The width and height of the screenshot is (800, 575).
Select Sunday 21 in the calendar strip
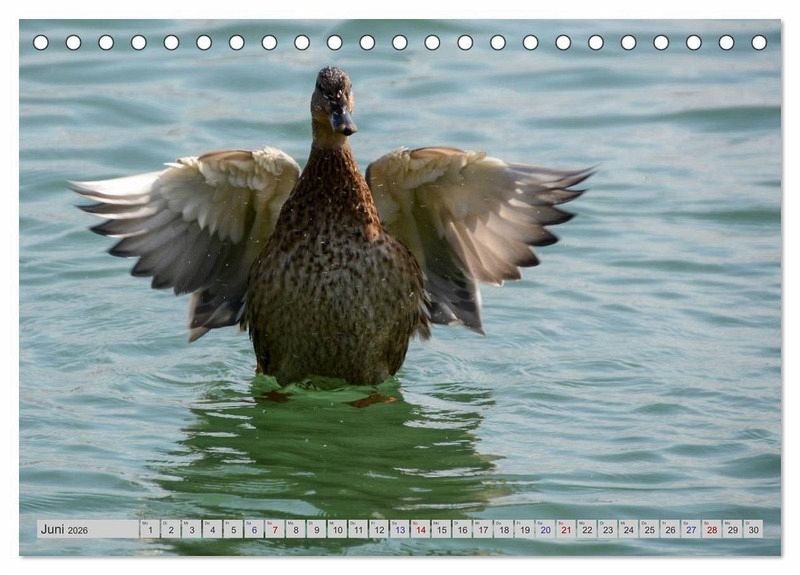pyautogui.click(x=566, y=529)
